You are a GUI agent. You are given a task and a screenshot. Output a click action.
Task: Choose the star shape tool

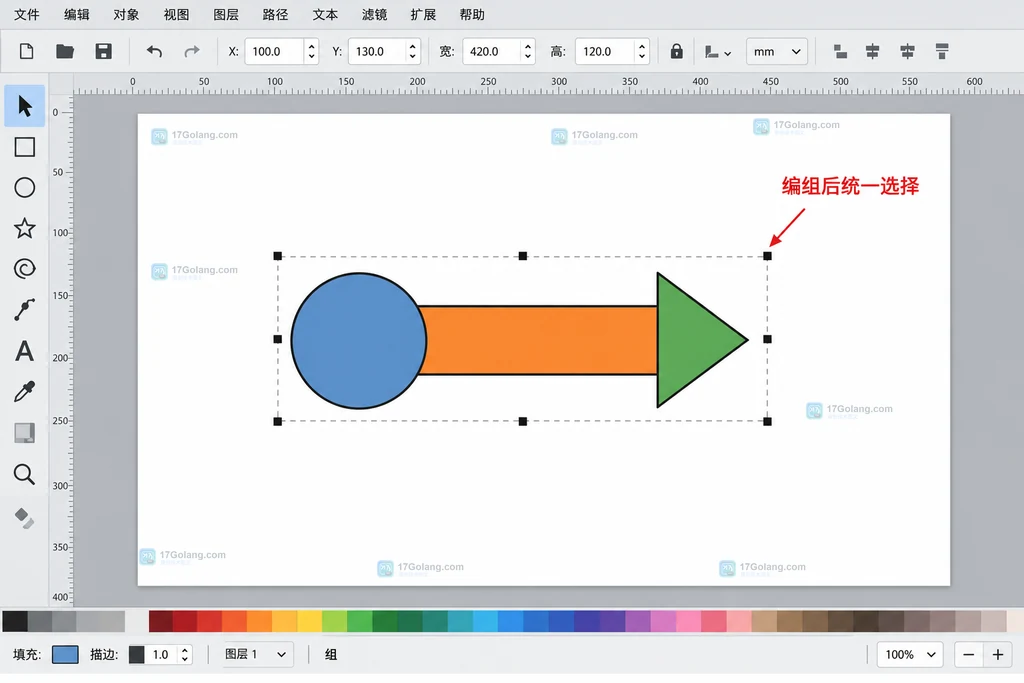(x=25, y=228)
